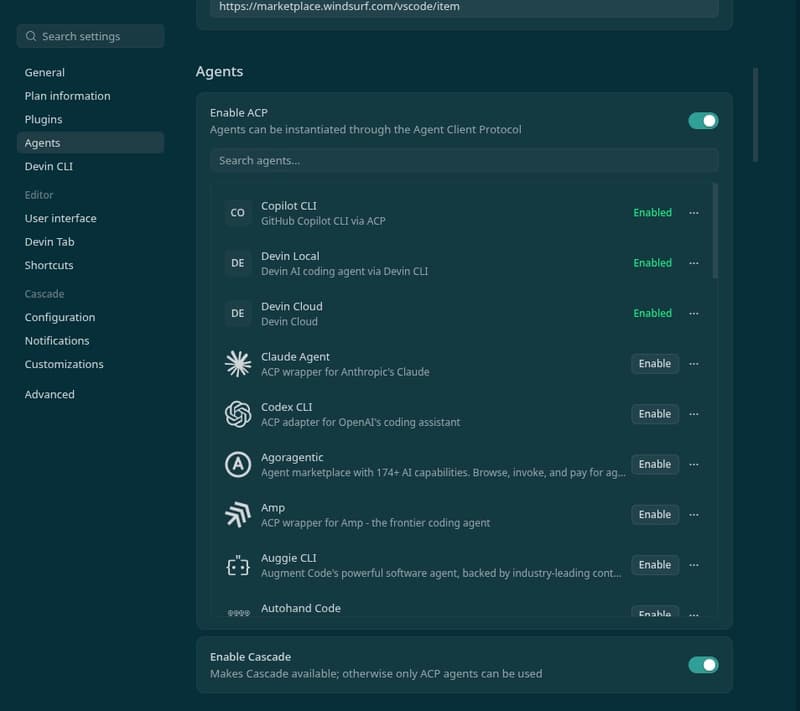The width and height of the screenshot is (800, 711).
Task: Go to the Plugins section
Action: coord(90,119)
